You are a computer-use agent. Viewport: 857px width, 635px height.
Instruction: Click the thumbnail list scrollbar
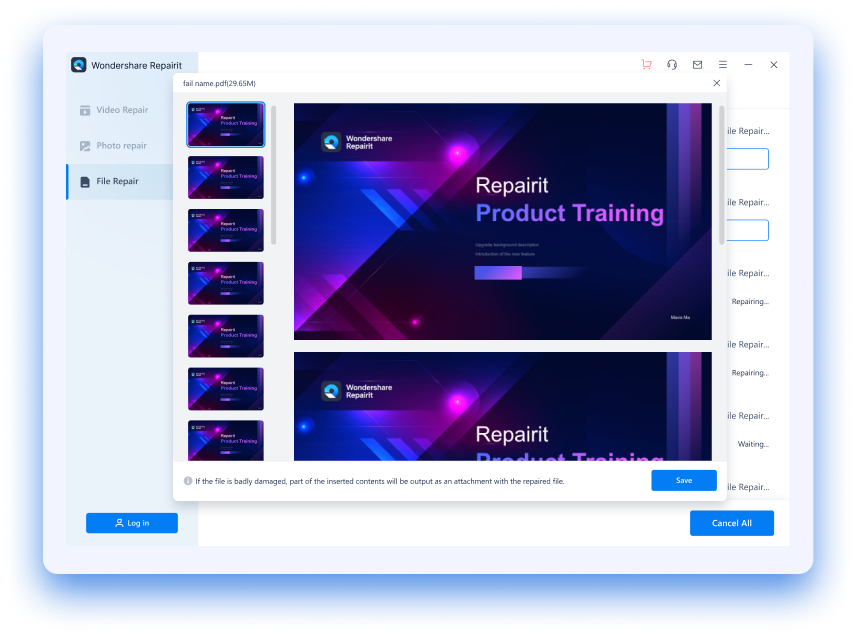pyautogui.click(x=273, y=175)
